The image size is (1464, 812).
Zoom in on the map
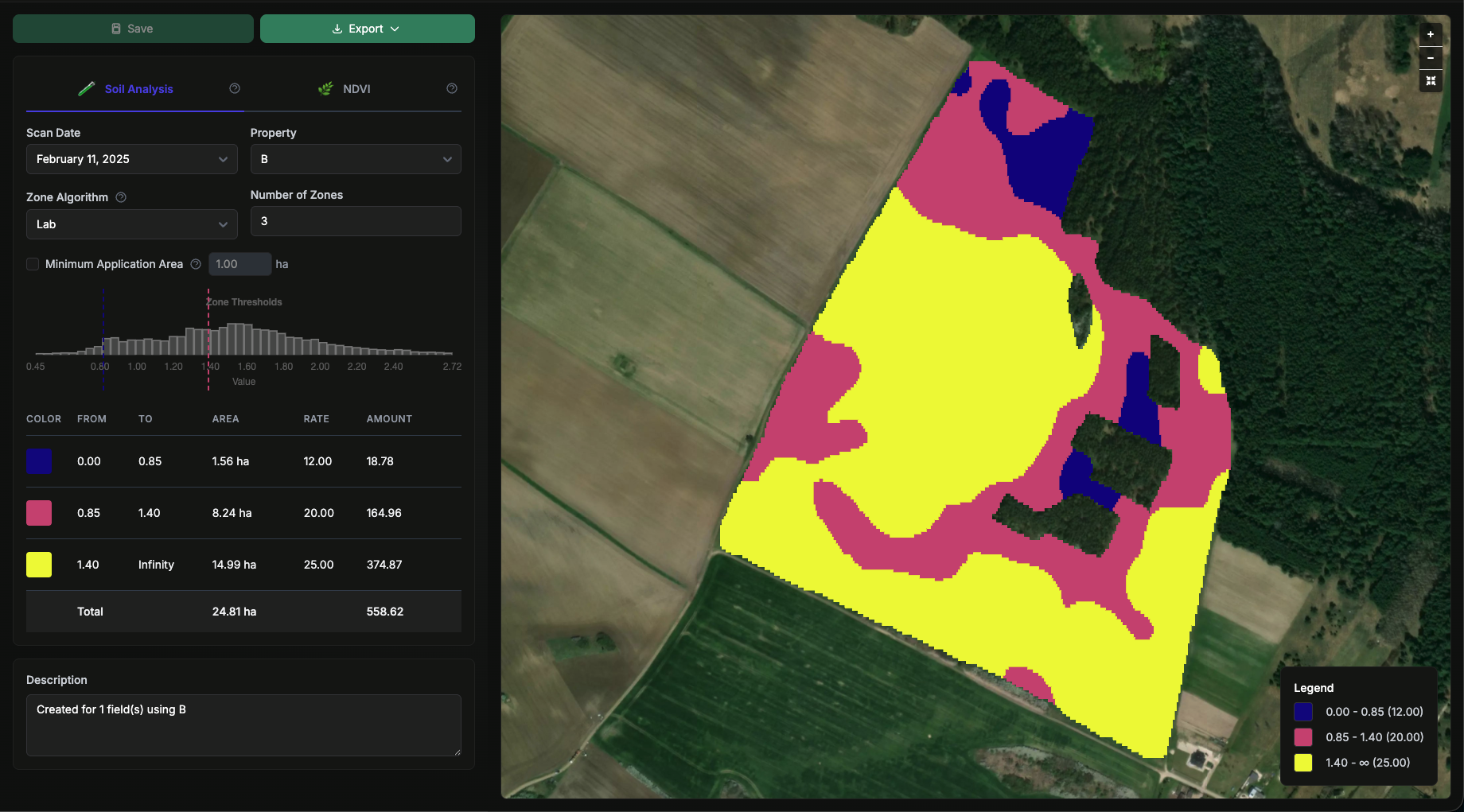[1430, 34]
